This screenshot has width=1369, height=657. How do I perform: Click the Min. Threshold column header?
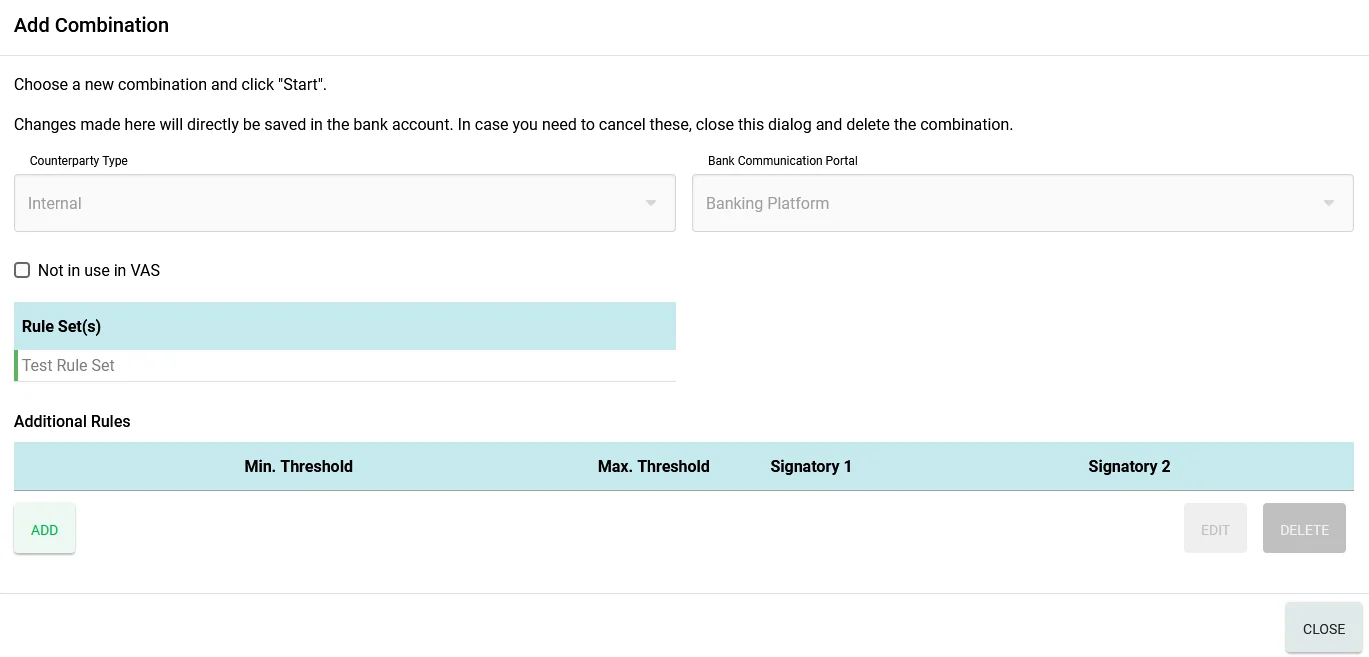tap(299, 466)
